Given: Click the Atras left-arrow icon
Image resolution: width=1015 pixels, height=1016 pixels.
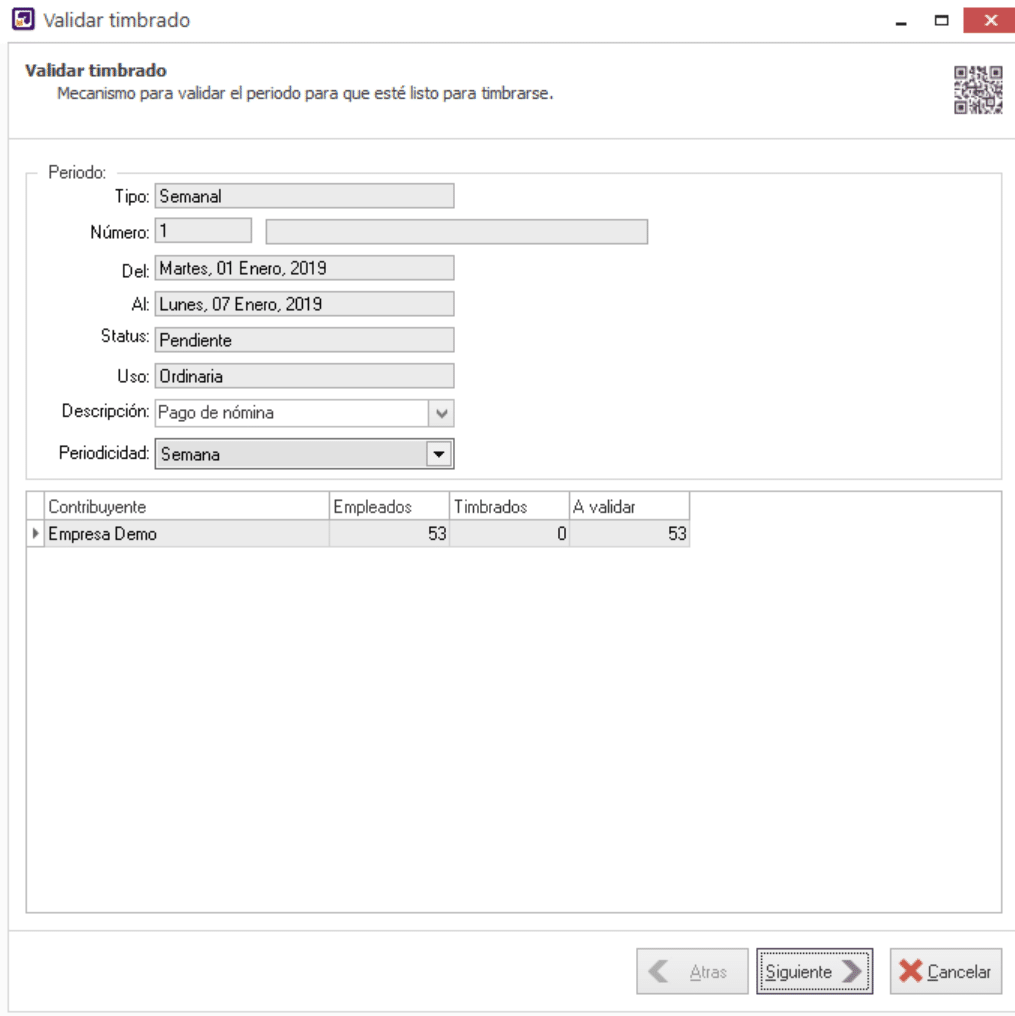Looking at the screenshot, I should pos(660,971).
